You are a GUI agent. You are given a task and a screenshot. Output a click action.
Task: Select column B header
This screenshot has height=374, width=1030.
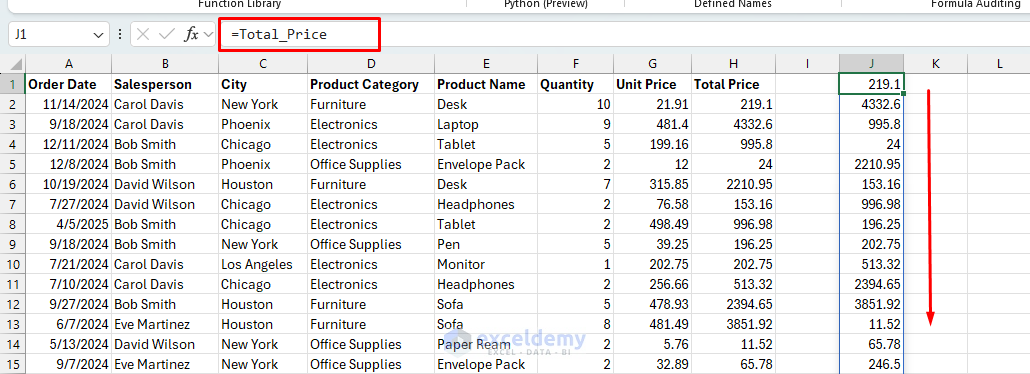click(165, 64)
